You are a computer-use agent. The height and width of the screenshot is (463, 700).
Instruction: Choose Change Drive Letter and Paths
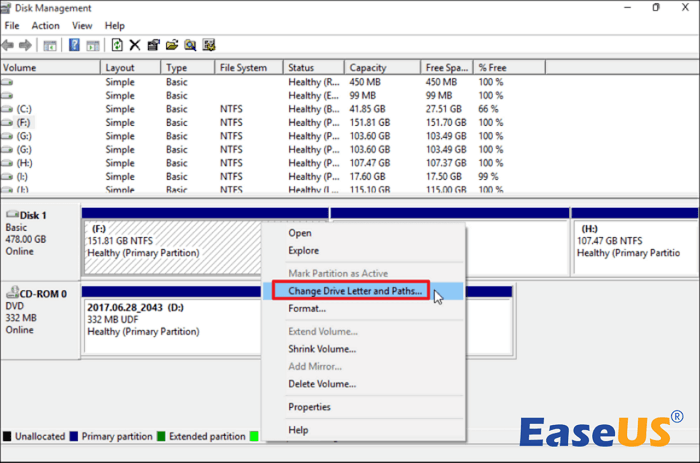[x=355, y=291]
